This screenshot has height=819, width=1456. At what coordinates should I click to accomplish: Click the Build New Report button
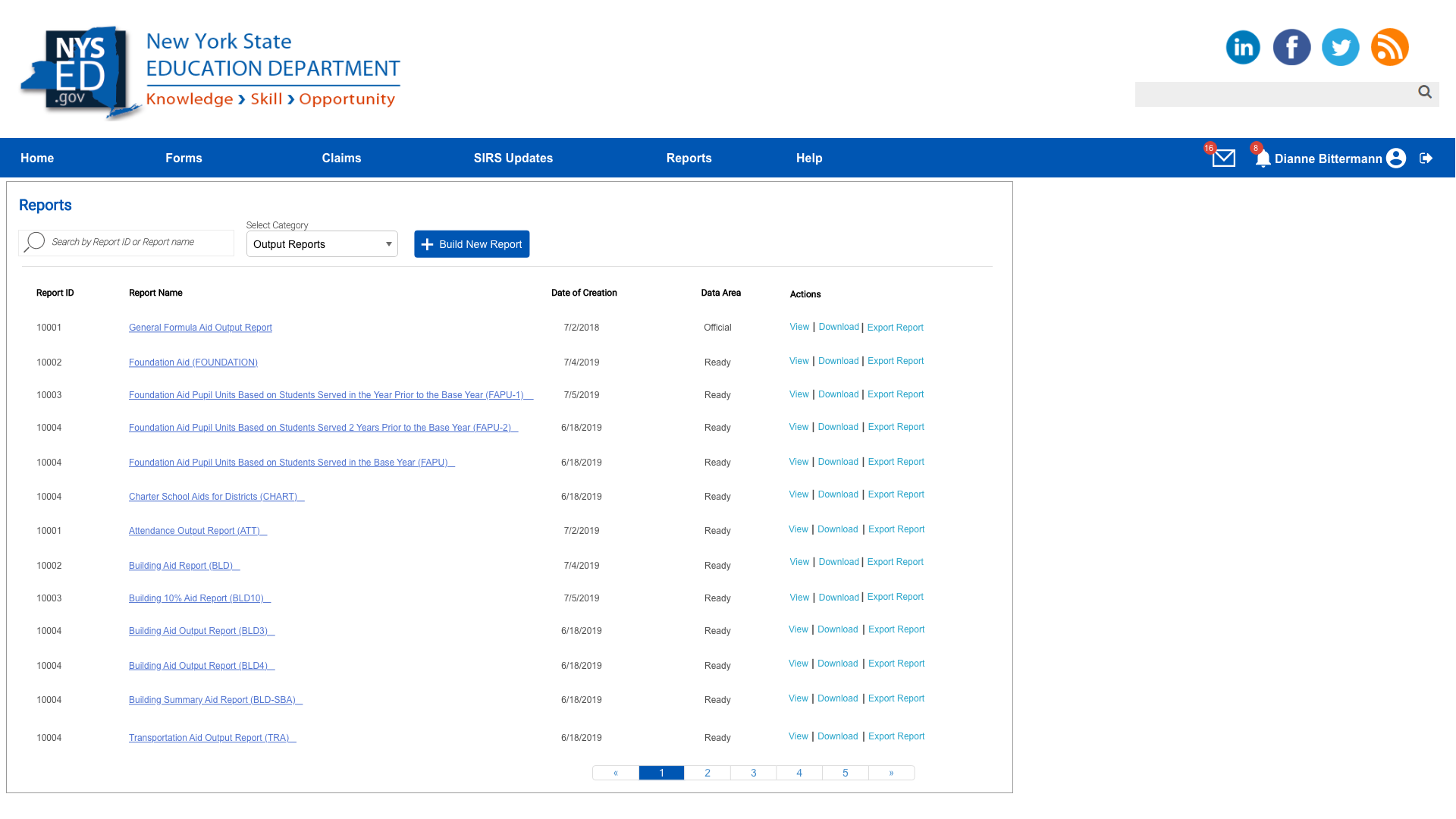tap(472, 244)
